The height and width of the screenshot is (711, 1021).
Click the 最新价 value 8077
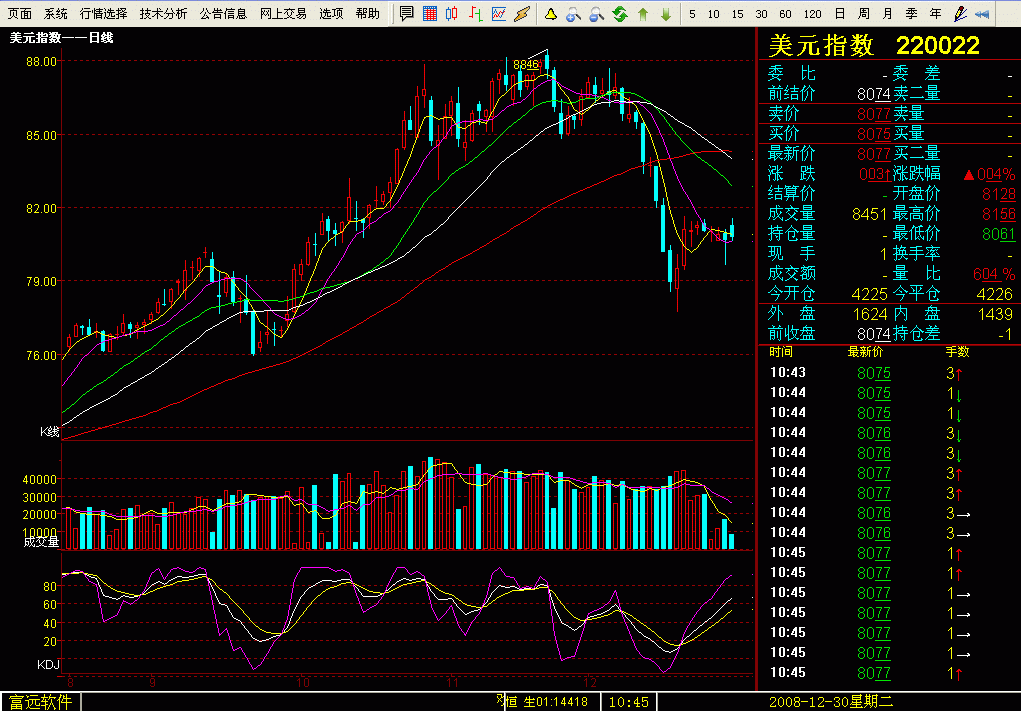(873, 154)
